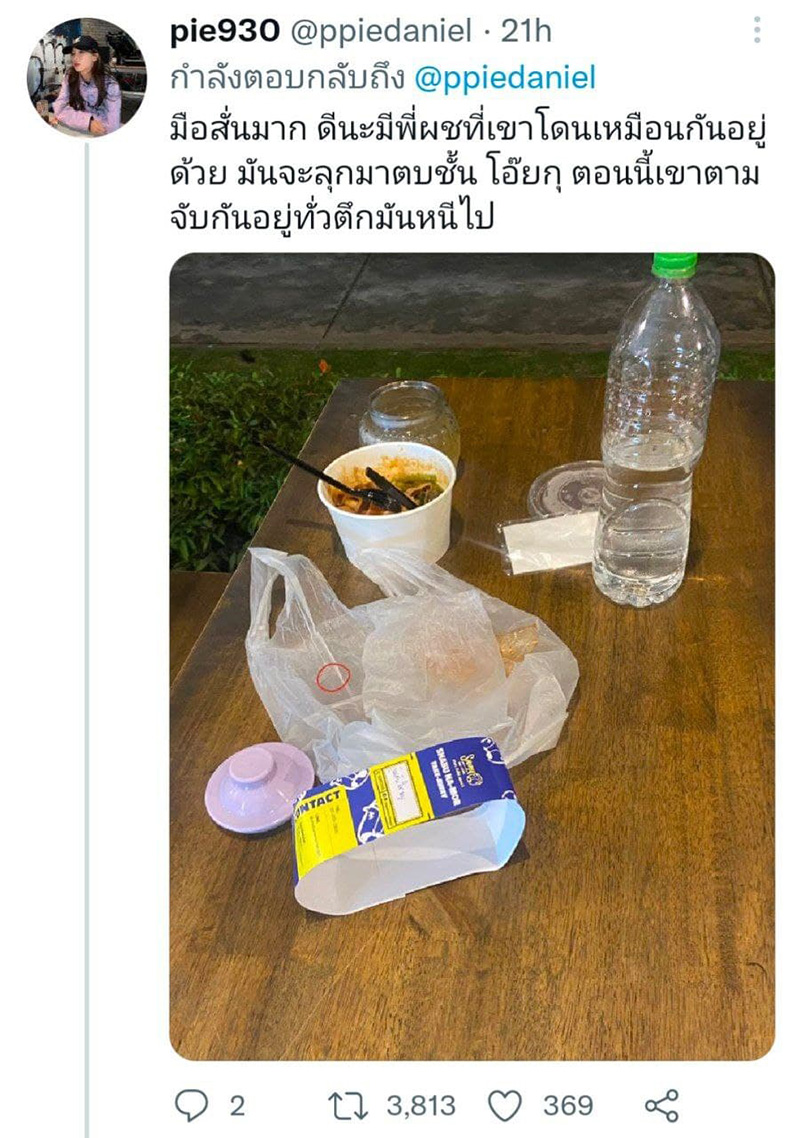Open the tweet's three-dot more options menu
The width and height of the screenshot is (800, 1138).
point(757,30)
